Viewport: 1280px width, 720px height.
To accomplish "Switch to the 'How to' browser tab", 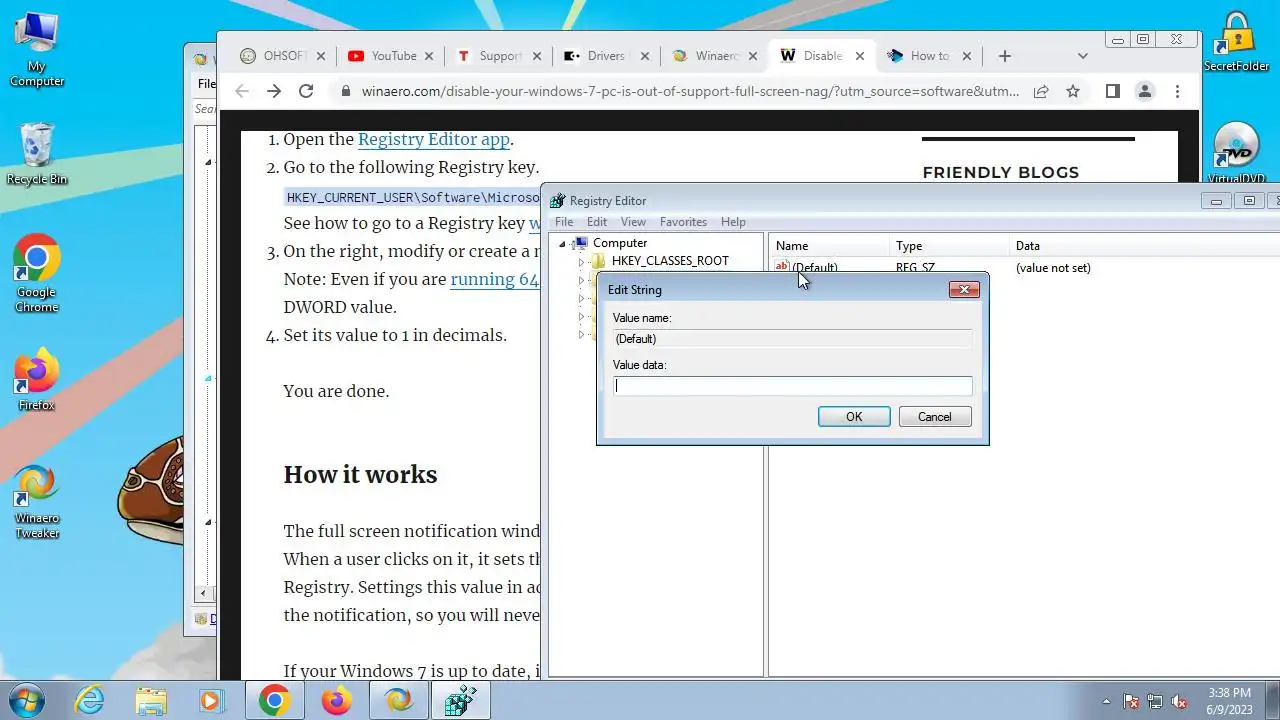I will point(929,56).
